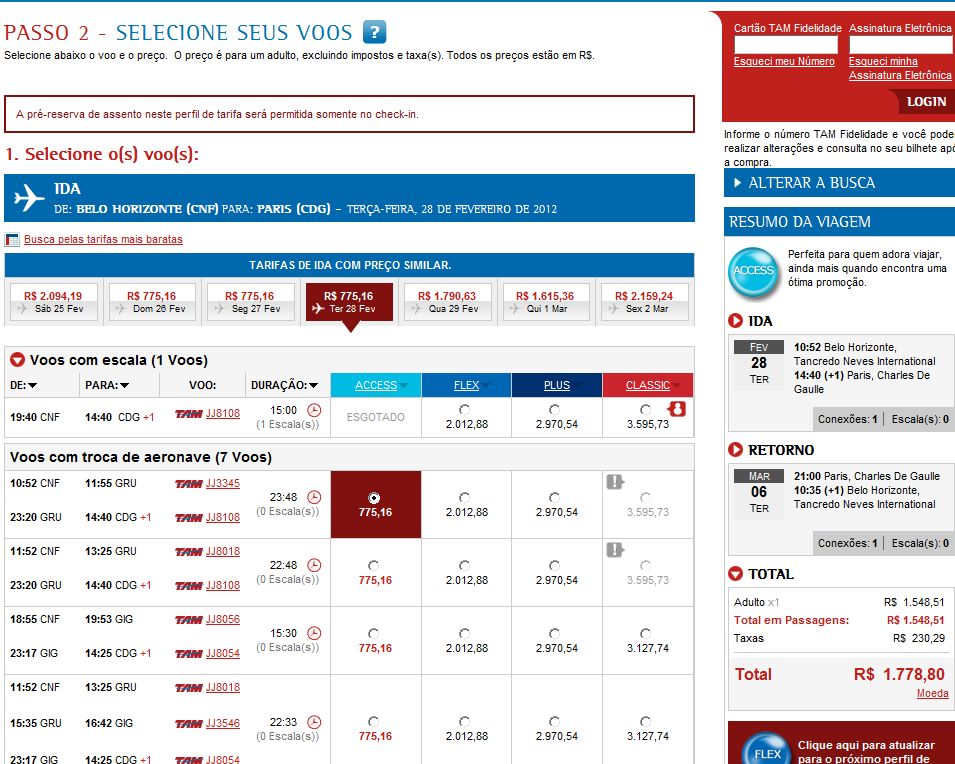Open CLASSIC column header link
Image resolution: width=955 pixels, height=764 pixels.
click(647, 385)
